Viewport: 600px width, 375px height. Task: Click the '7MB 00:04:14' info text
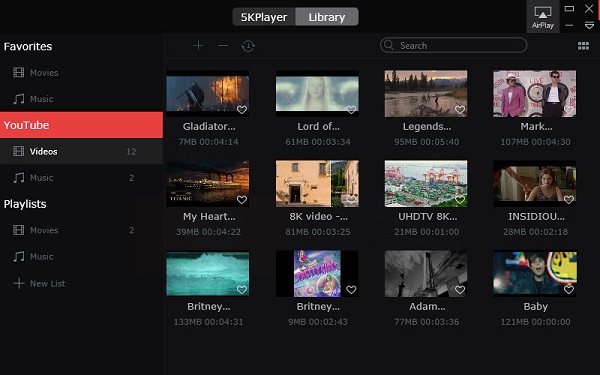[x=209, y=142]
